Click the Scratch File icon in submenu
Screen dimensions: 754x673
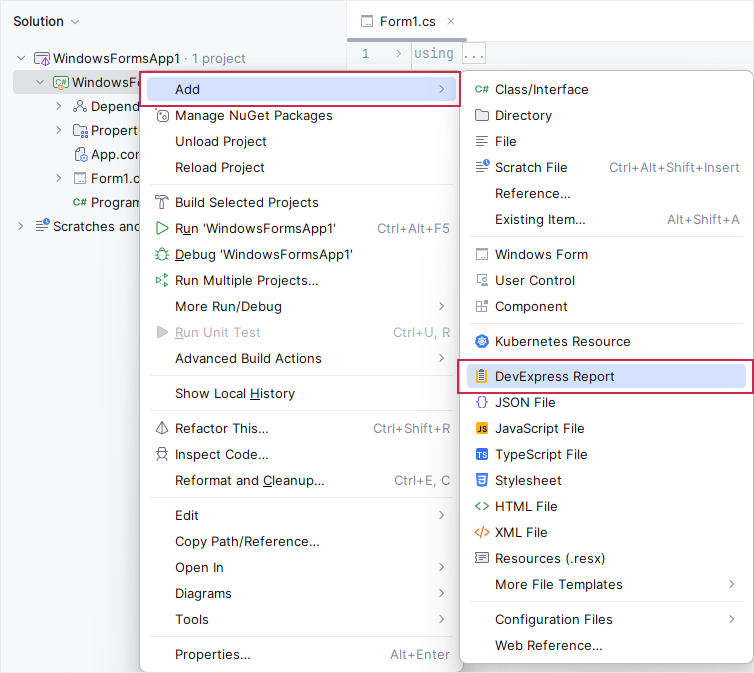(482, 166)
